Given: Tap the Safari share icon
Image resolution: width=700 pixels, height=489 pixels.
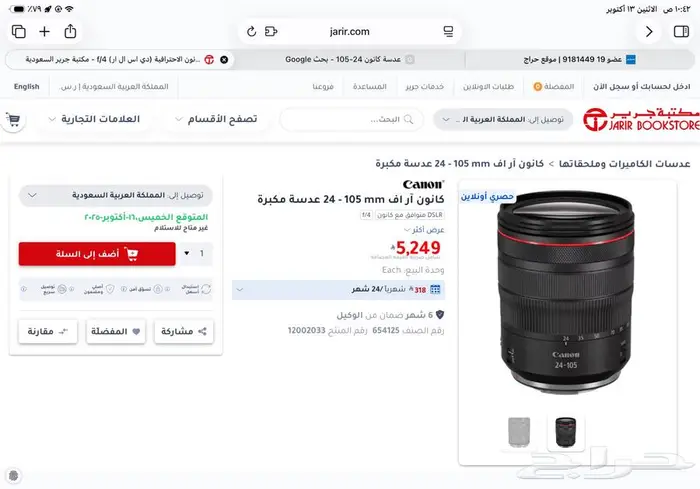Looking at the screenshot, I should [70, 31].
